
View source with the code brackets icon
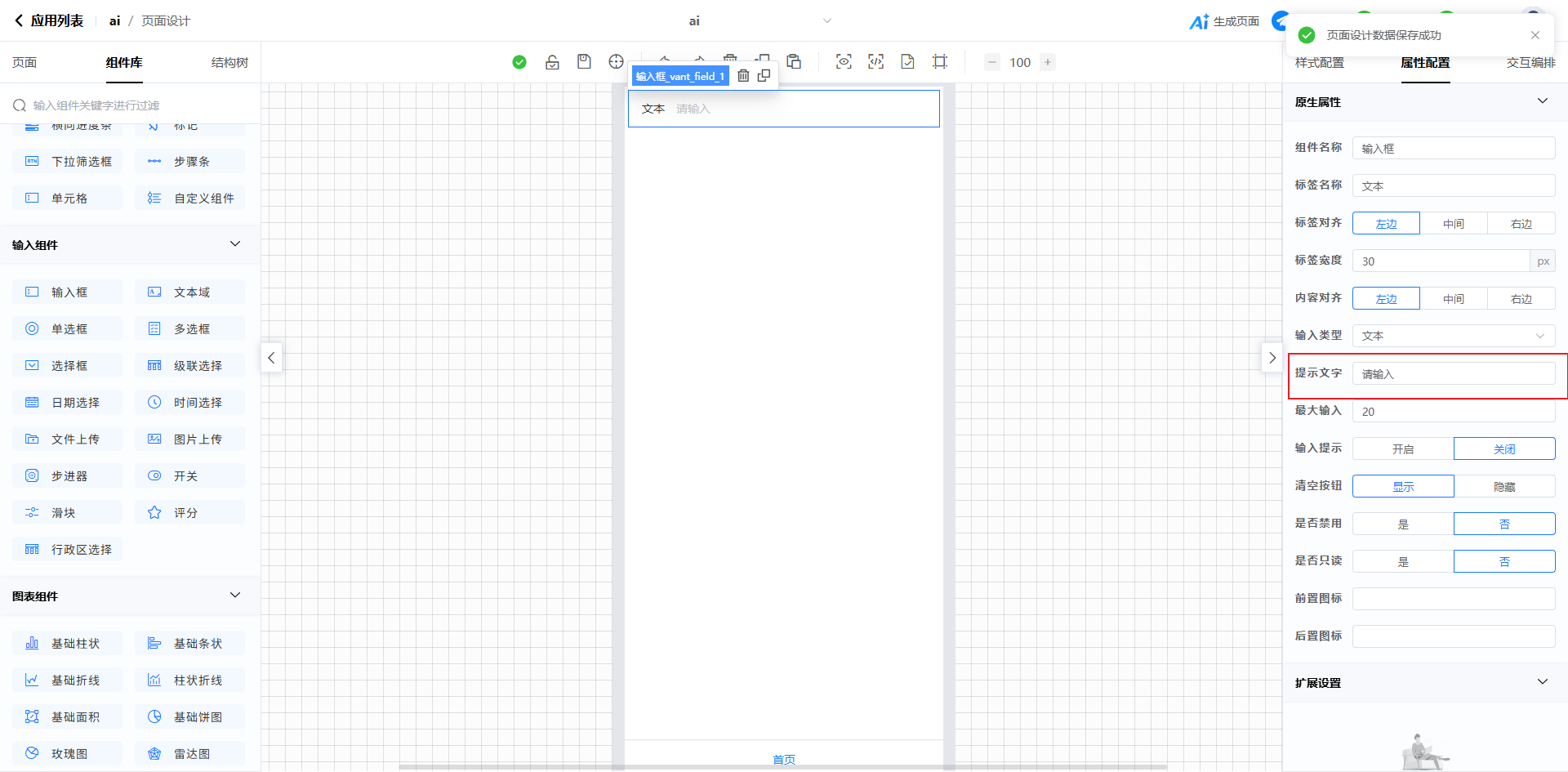click(875, 62)
